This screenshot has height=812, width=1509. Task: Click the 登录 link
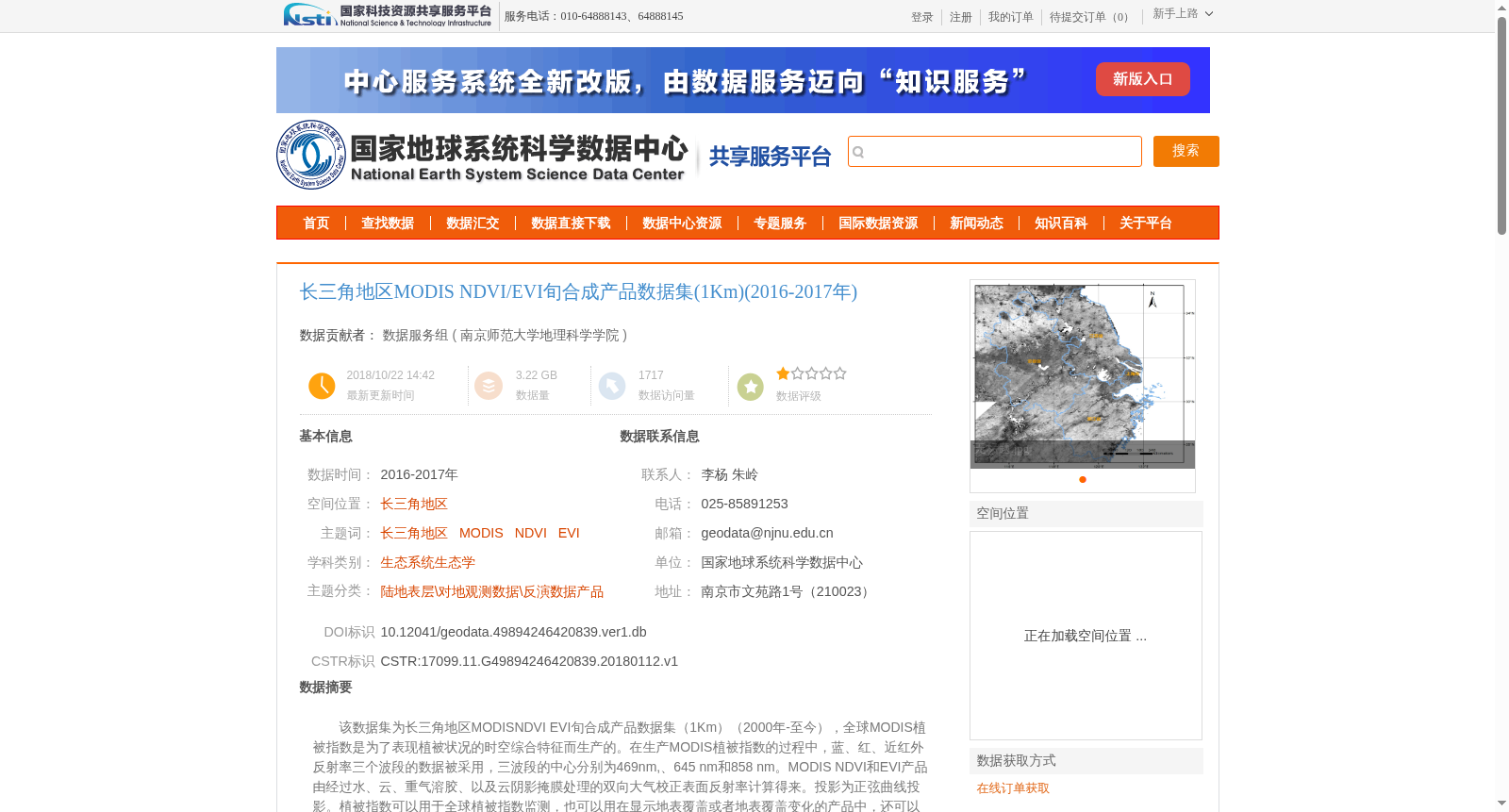tap(922, 17)
